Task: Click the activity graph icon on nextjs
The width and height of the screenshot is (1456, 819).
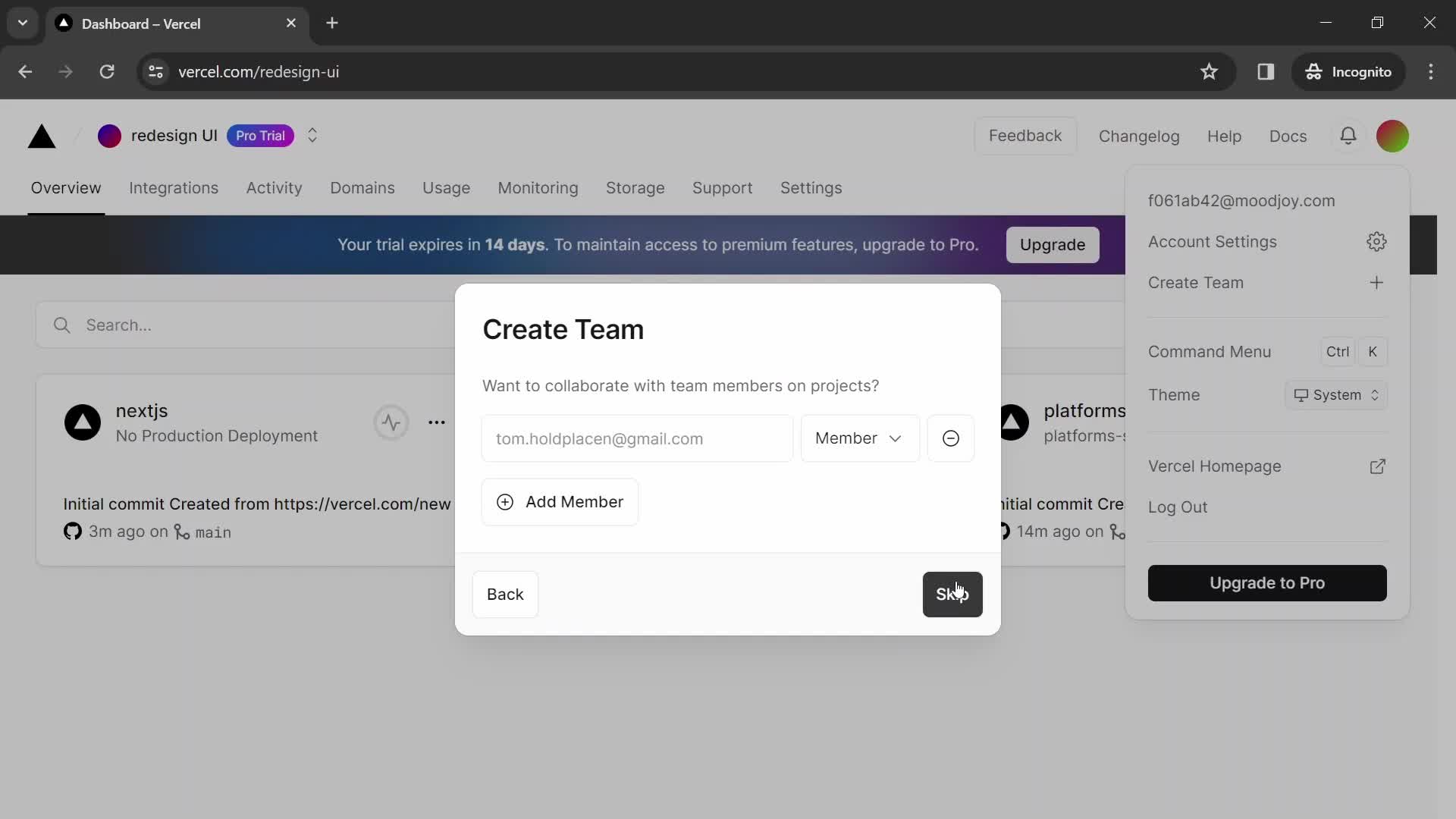Action: click(391, 421)
